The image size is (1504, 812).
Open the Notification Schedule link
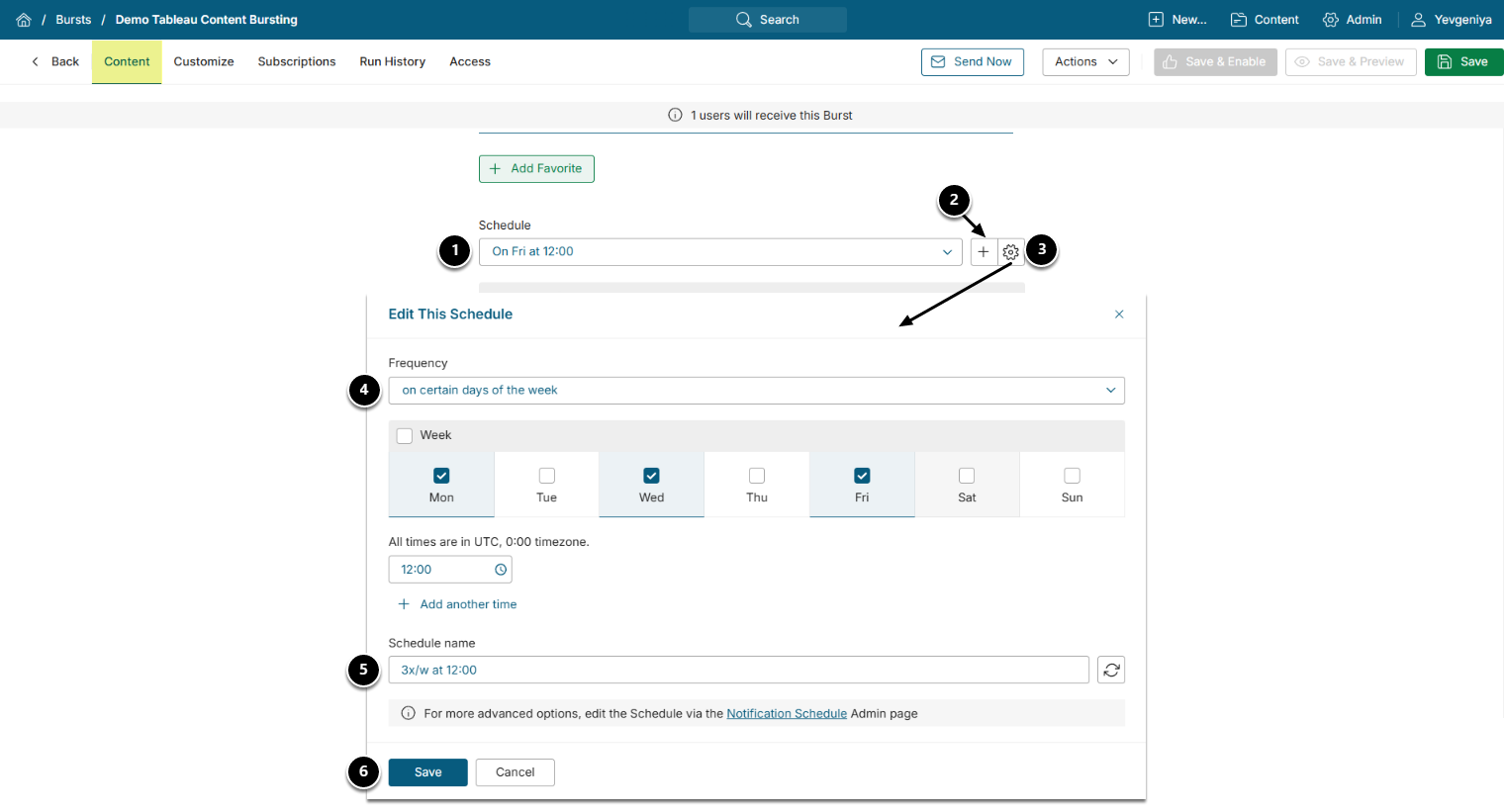[787, 713]
